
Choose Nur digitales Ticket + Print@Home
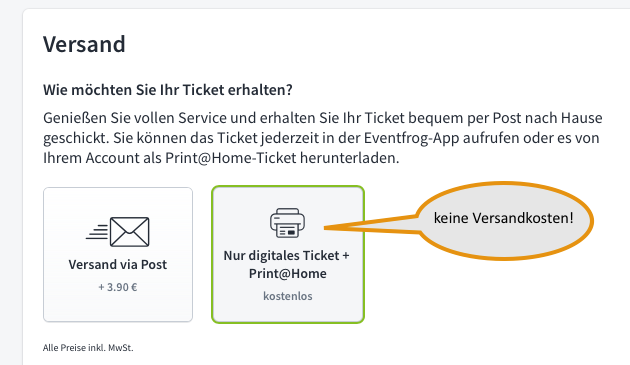click(x=288, y=254)
